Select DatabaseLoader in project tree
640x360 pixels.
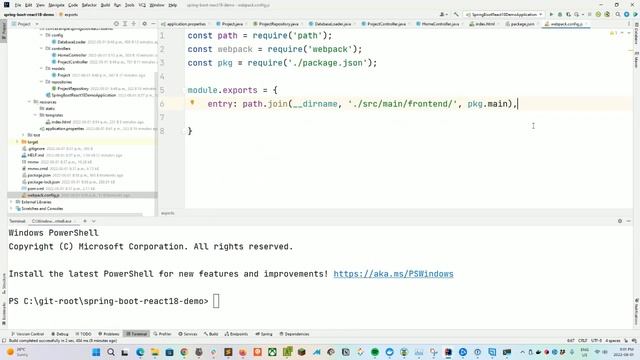(x=71, y=42)
